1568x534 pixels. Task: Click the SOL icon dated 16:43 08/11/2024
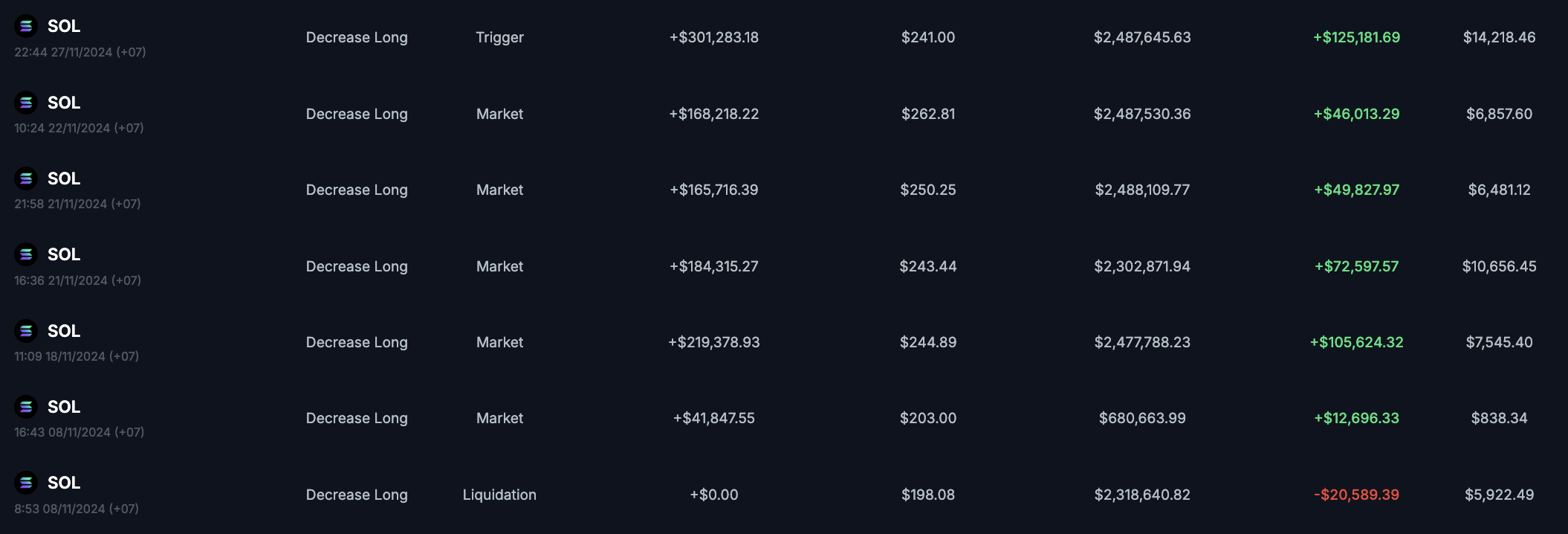26,407
